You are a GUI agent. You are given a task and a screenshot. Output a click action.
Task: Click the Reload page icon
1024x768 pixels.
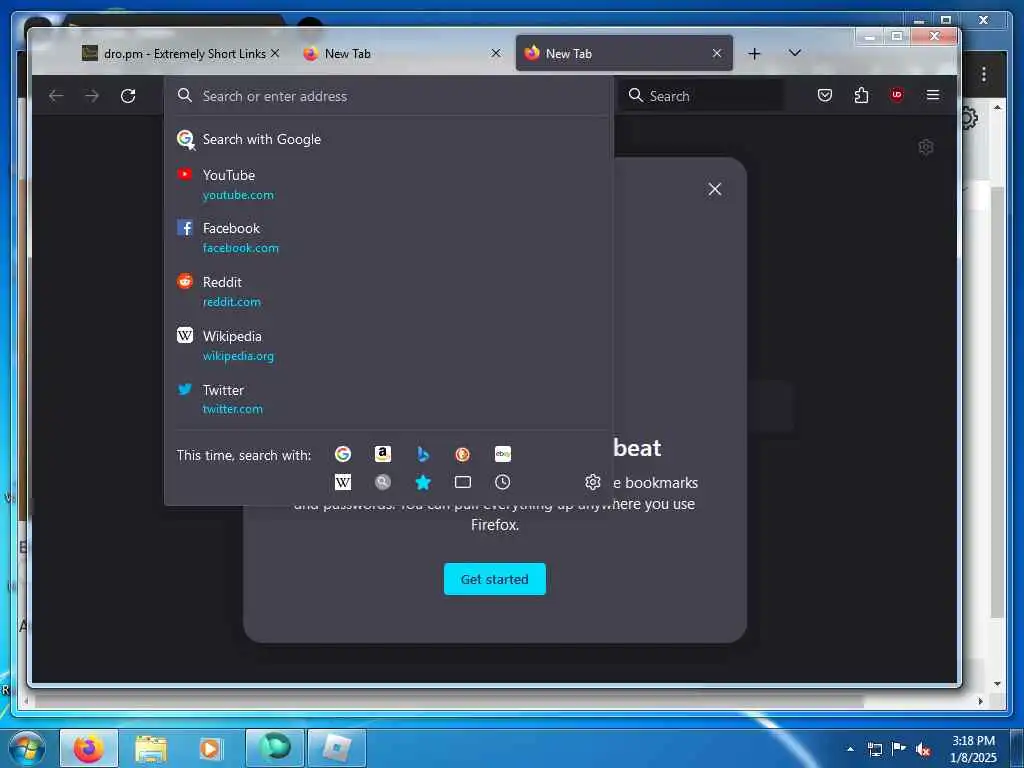[128, 96]
